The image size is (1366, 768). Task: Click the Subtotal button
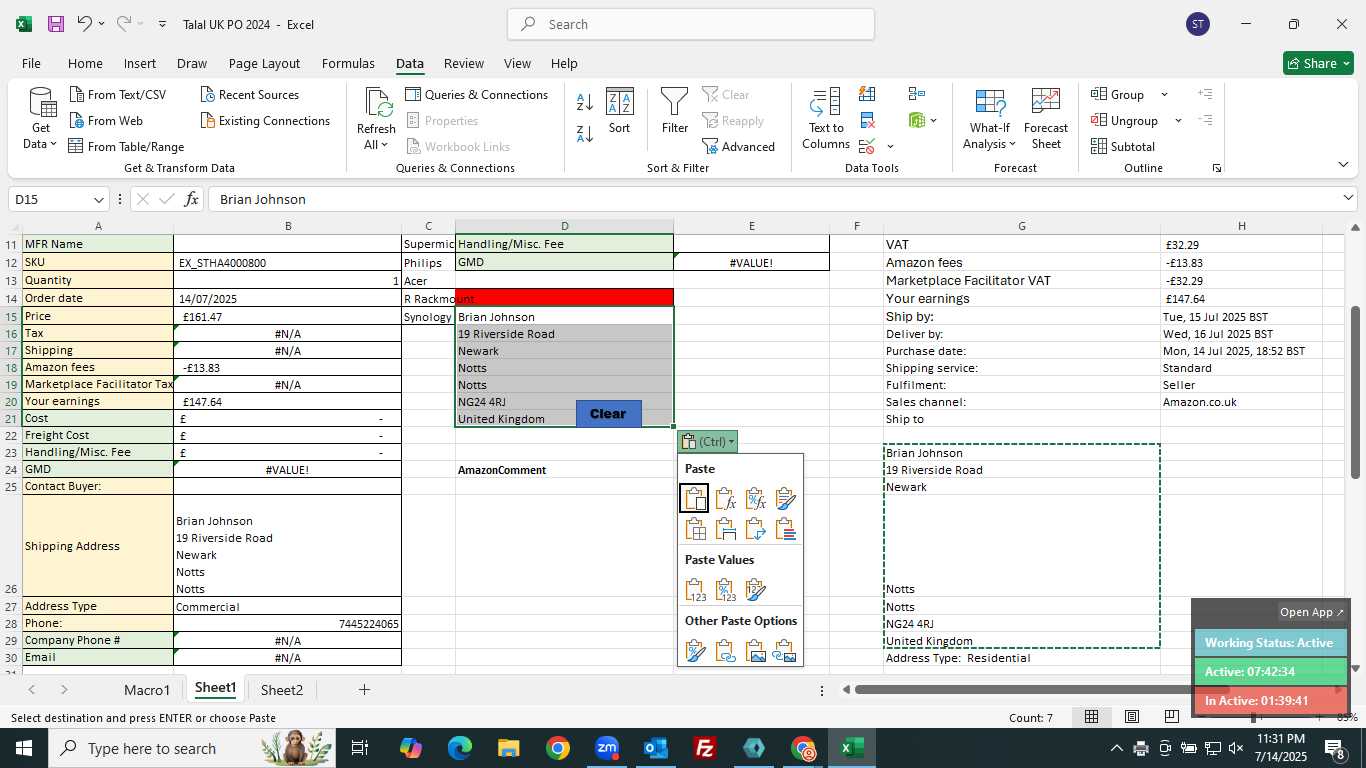[1123, 147]
